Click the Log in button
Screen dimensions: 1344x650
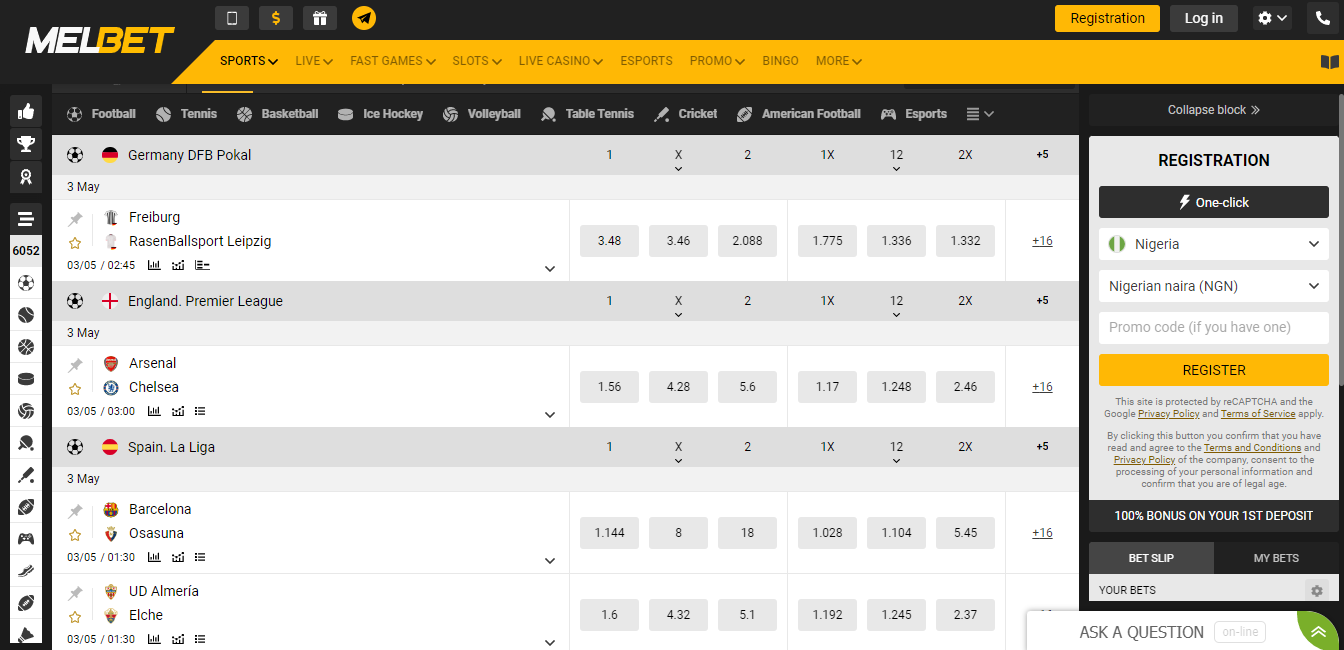pyautogui.click(x=1203, y=18)
